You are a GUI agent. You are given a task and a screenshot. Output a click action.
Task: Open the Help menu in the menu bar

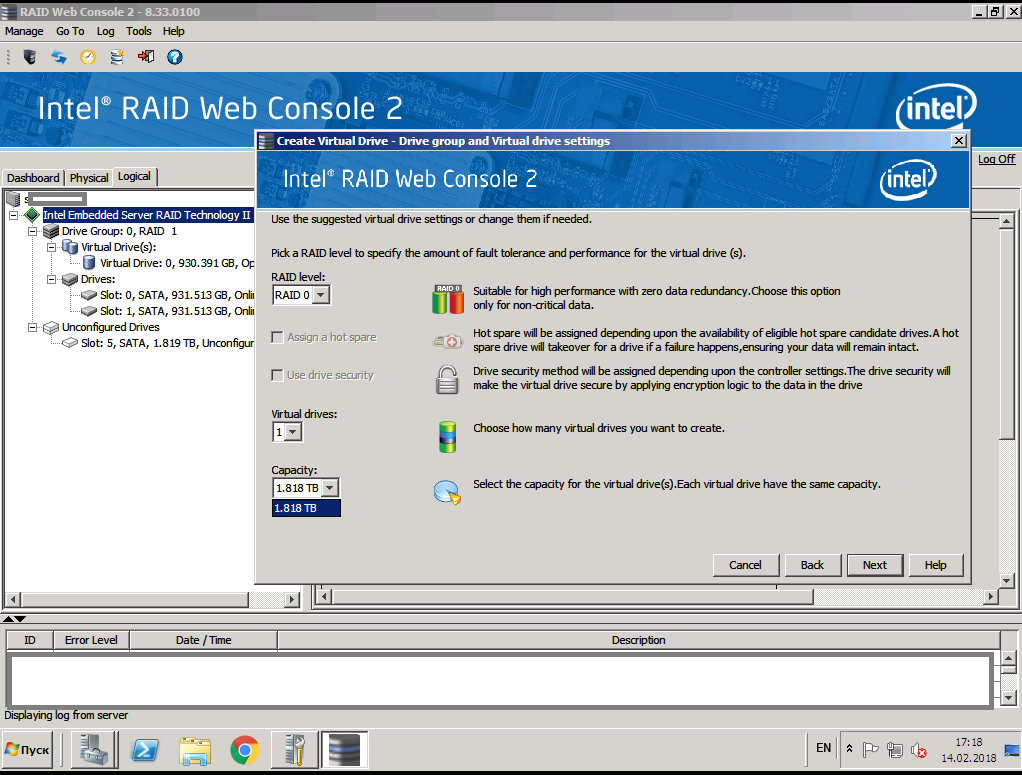coord(173,31)
